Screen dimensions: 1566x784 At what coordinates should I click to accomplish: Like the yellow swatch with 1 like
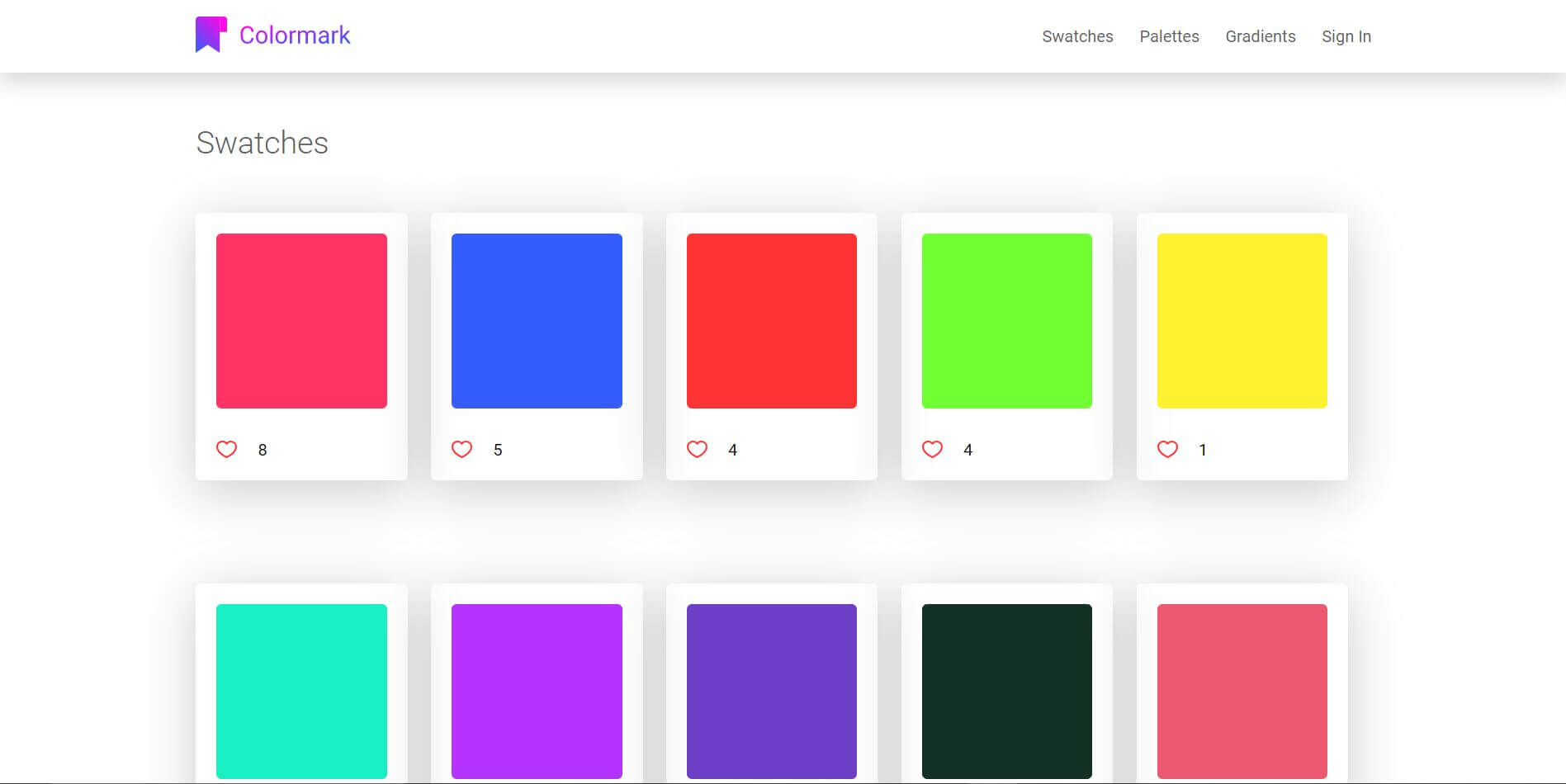point(1167,449)
